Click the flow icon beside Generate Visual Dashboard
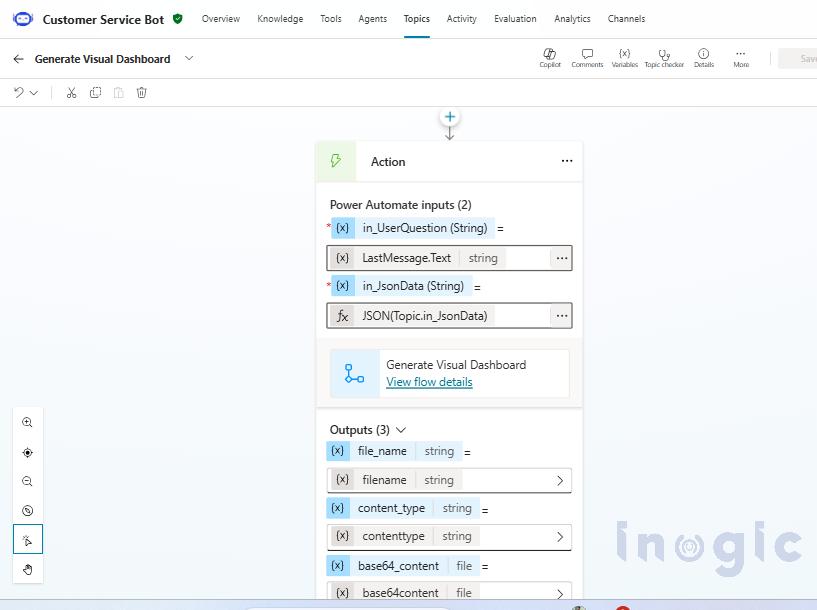 pyautogui.click(x=355, y=374)
